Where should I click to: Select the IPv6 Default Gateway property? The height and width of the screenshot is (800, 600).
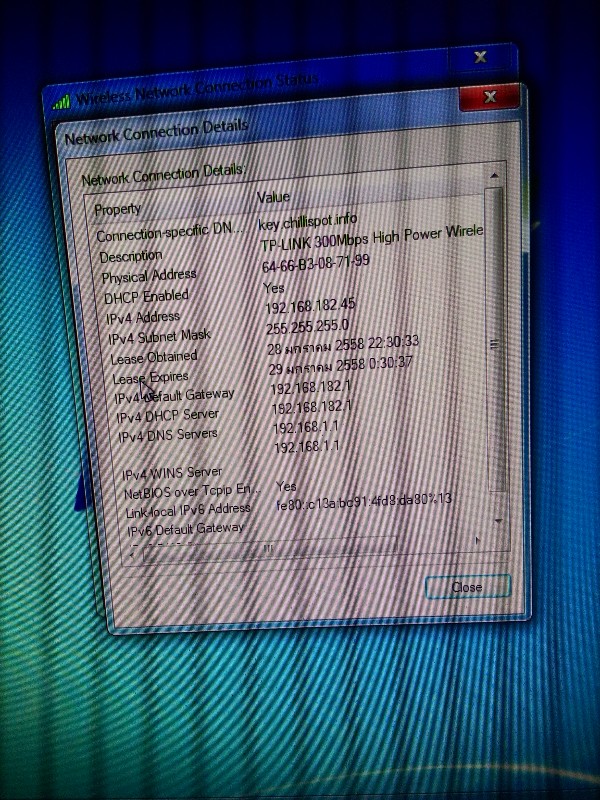point(186,530)
